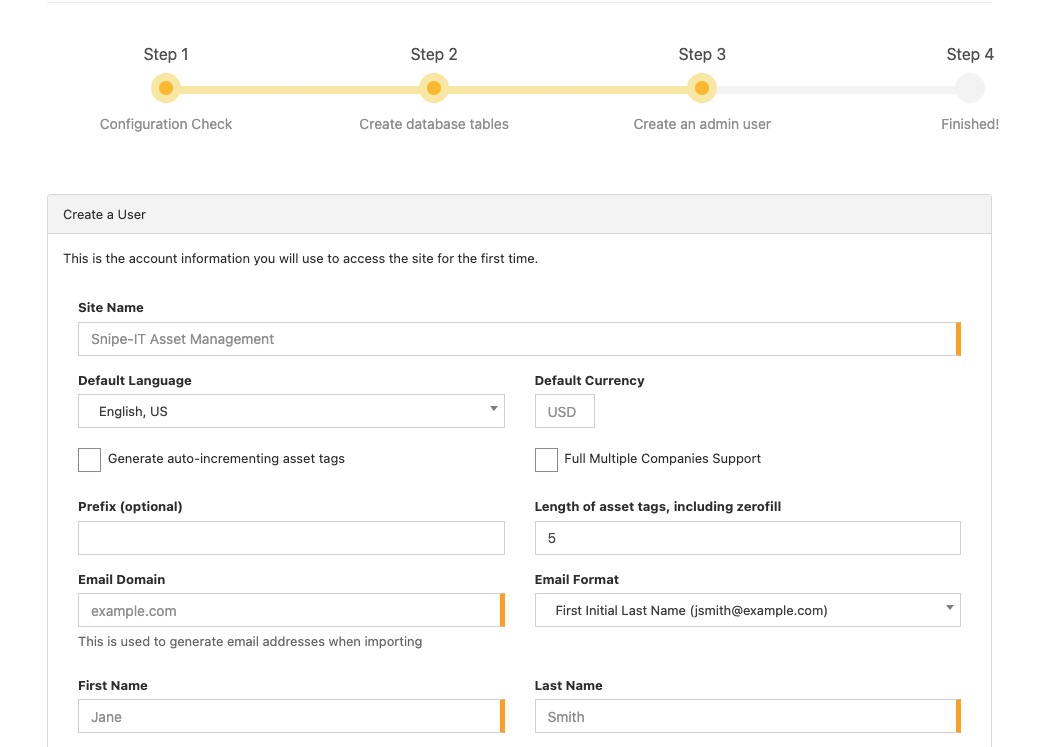The image size is (1061, 747).
Task: Click the Configuration Check step label
Action: point(165,124)
